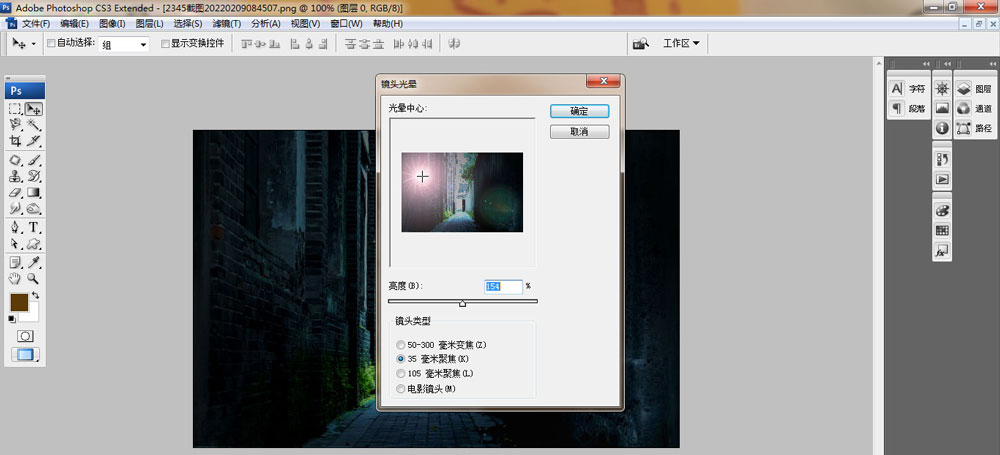1000x455 pixels.
Task: Select the Gradient tool
Action: [x=34, y=192]
